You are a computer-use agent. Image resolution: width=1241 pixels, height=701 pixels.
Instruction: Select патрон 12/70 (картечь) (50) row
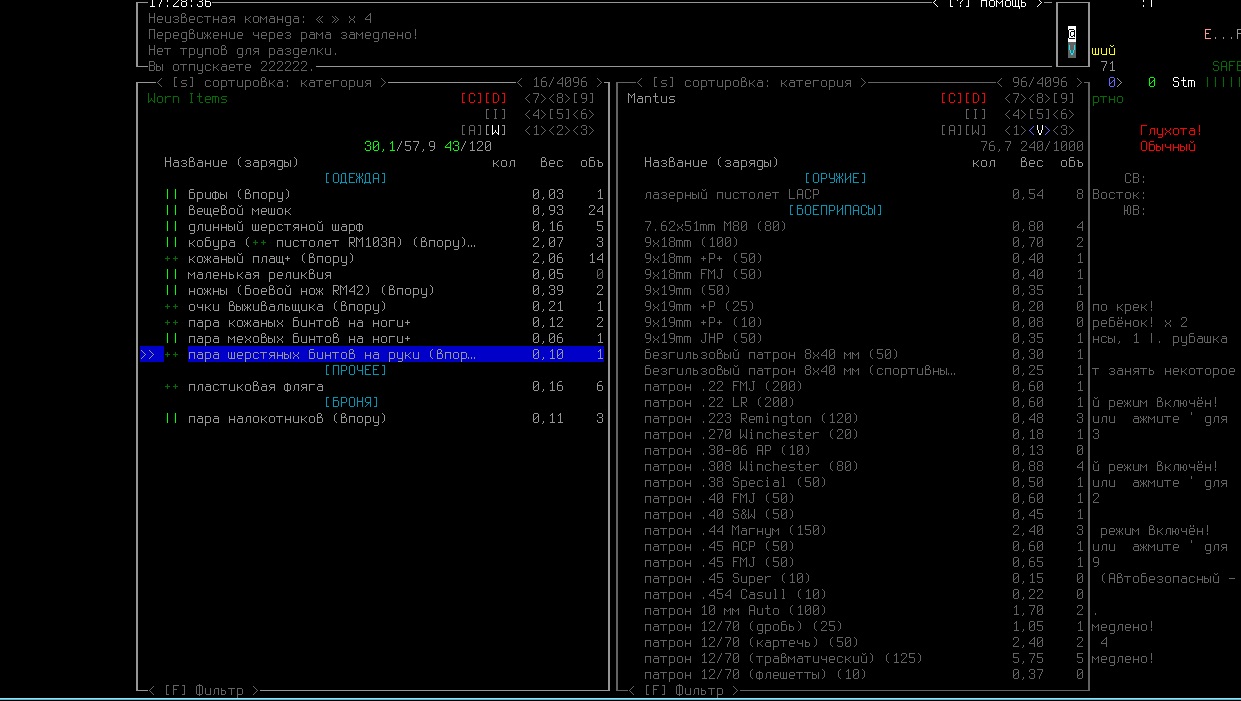(x=864, y=643)
